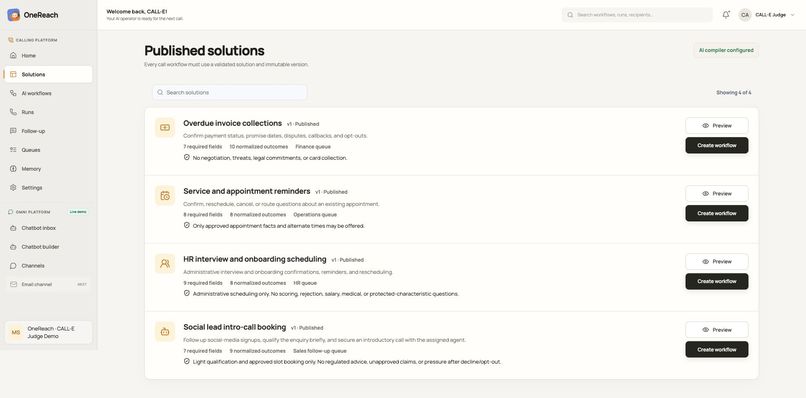Click the Chatbot builder icon

point(13,247)
